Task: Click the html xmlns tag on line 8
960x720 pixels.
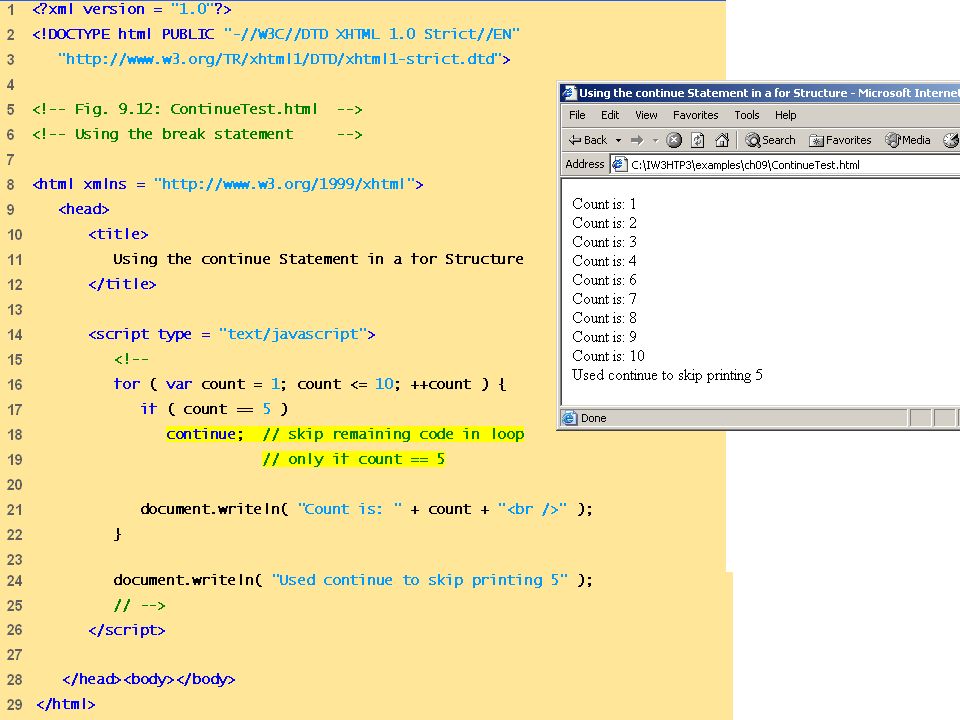Action: [228, 184]
